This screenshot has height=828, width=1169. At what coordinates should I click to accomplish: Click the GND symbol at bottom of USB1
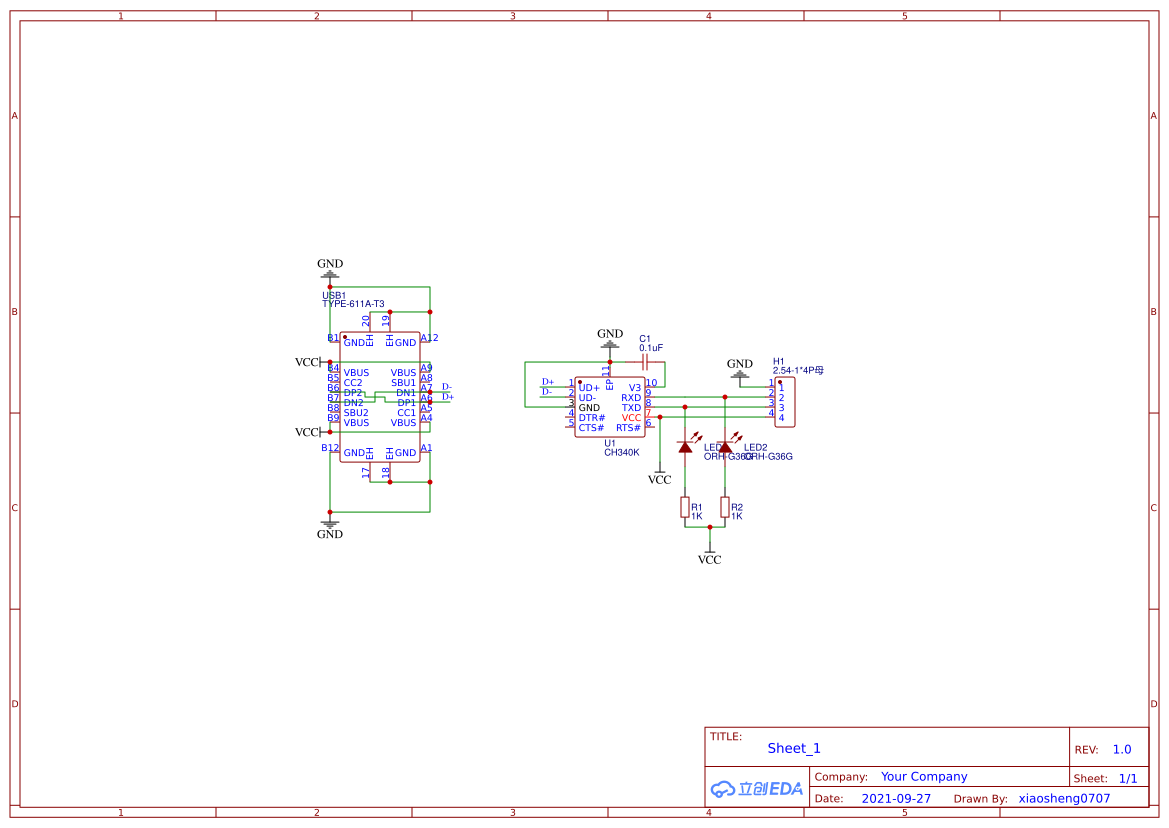tap(330, 527)
